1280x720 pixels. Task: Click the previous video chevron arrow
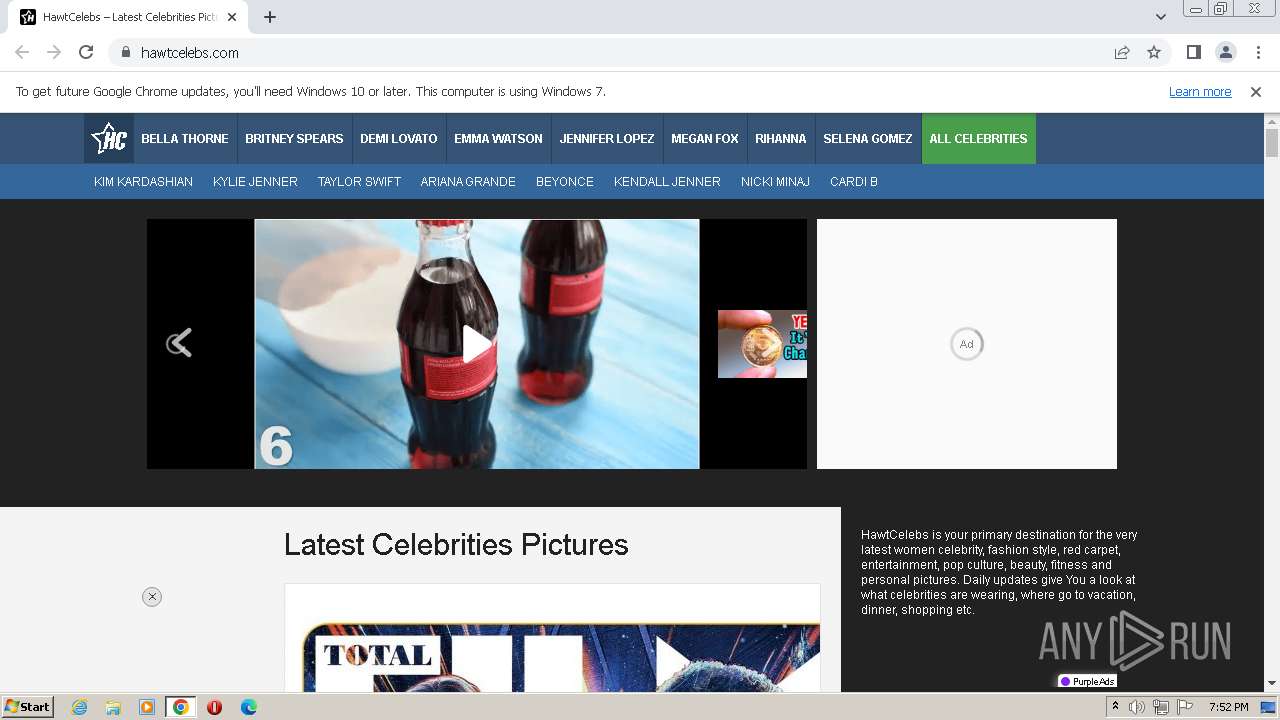pyautogui.click(x=179, y=343)
